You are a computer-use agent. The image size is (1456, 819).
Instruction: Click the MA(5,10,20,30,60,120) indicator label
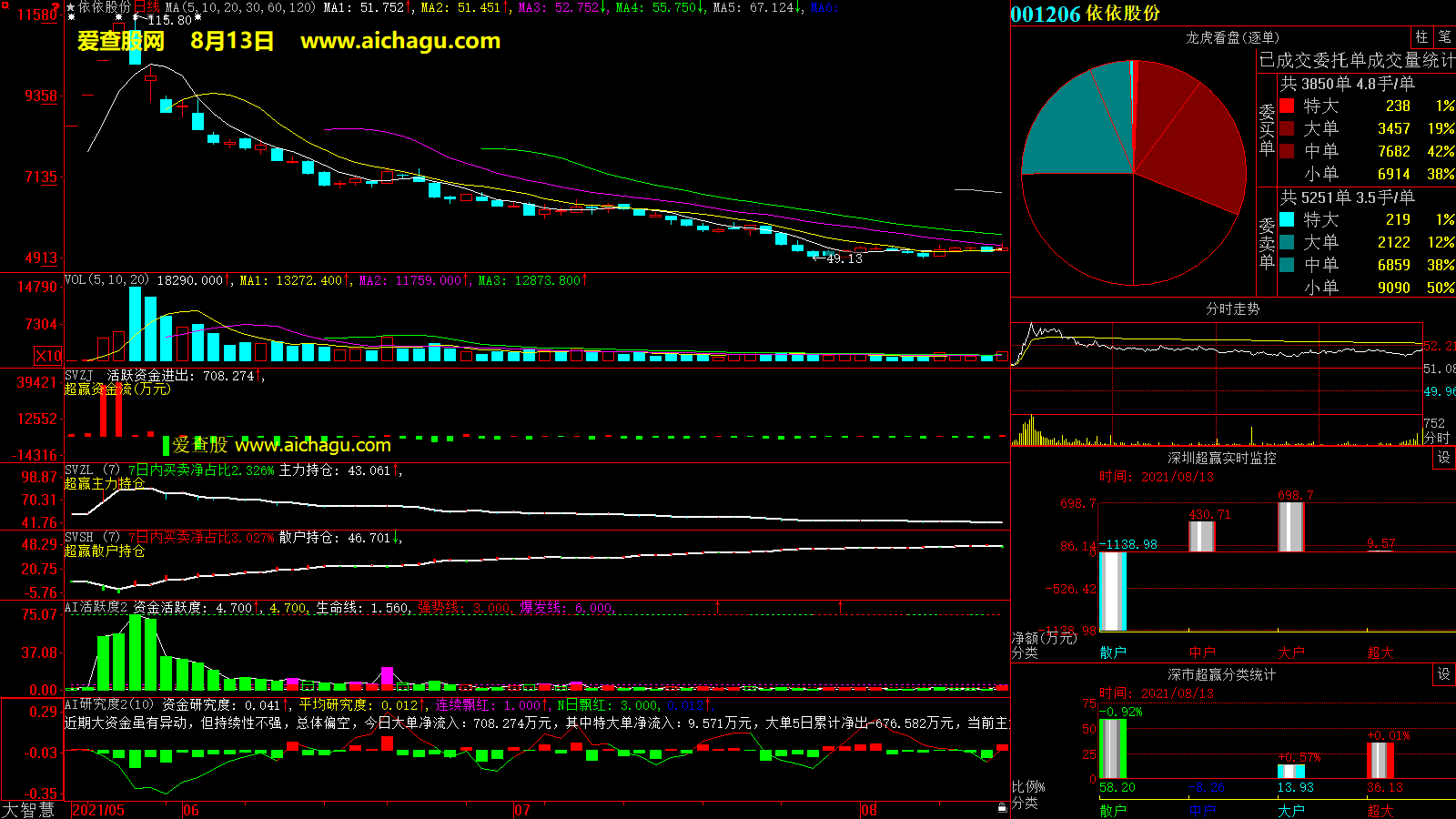click(x=240, y=7)
